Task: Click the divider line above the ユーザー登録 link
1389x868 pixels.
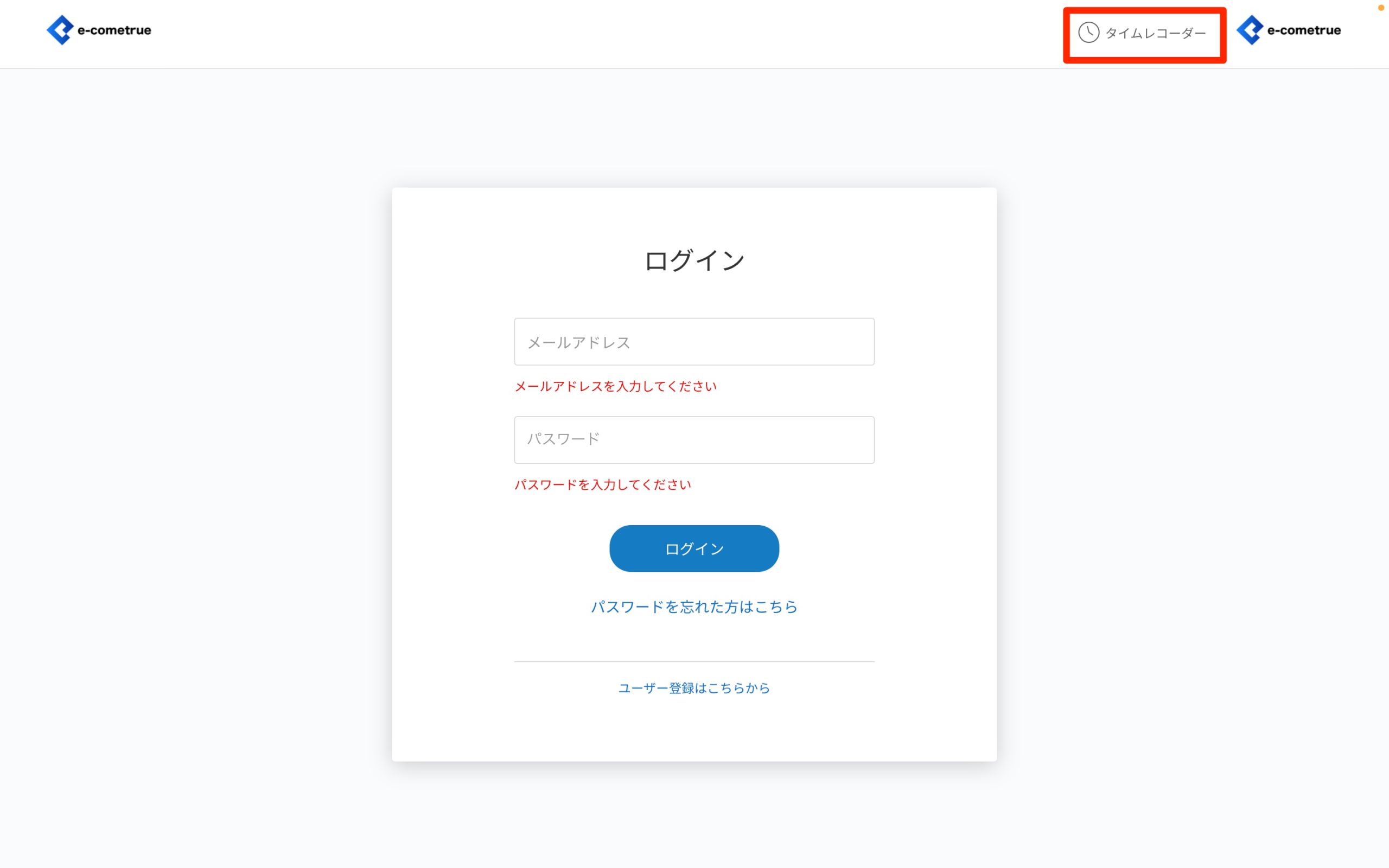Action: tap(694, 661)
